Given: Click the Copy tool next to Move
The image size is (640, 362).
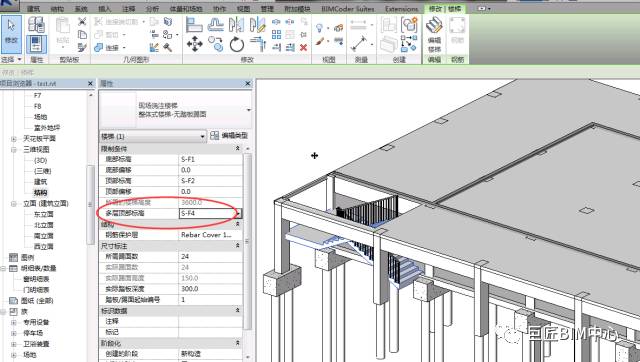Looking at the screenshot, I should click(x=216, y=44).
